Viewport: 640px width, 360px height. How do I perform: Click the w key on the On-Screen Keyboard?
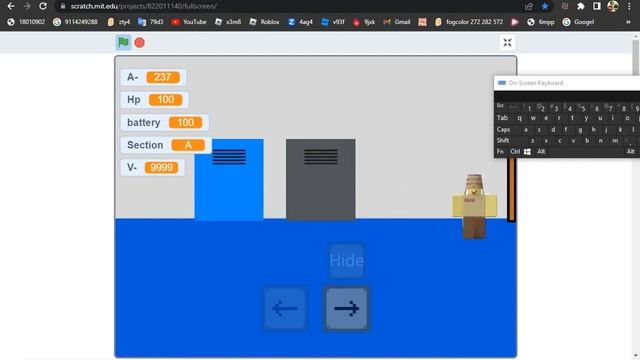tap(533, 118)
